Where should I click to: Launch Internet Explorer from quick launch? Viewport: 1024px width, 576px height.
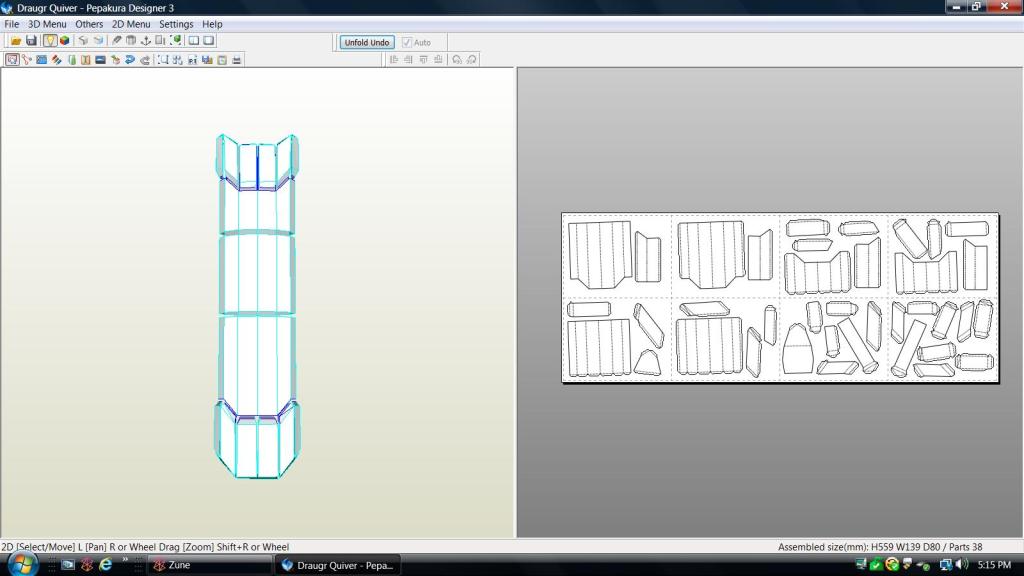tap(105, 564)
